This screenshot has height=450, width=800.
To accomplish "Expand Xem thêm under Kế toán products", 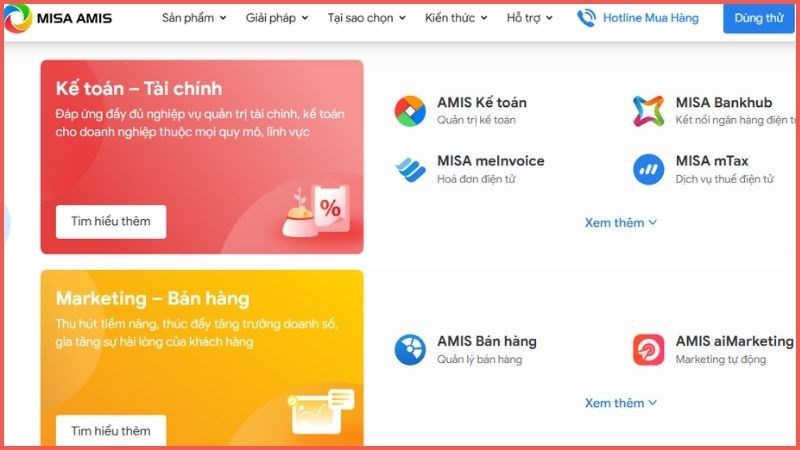I will pos(620,223).
